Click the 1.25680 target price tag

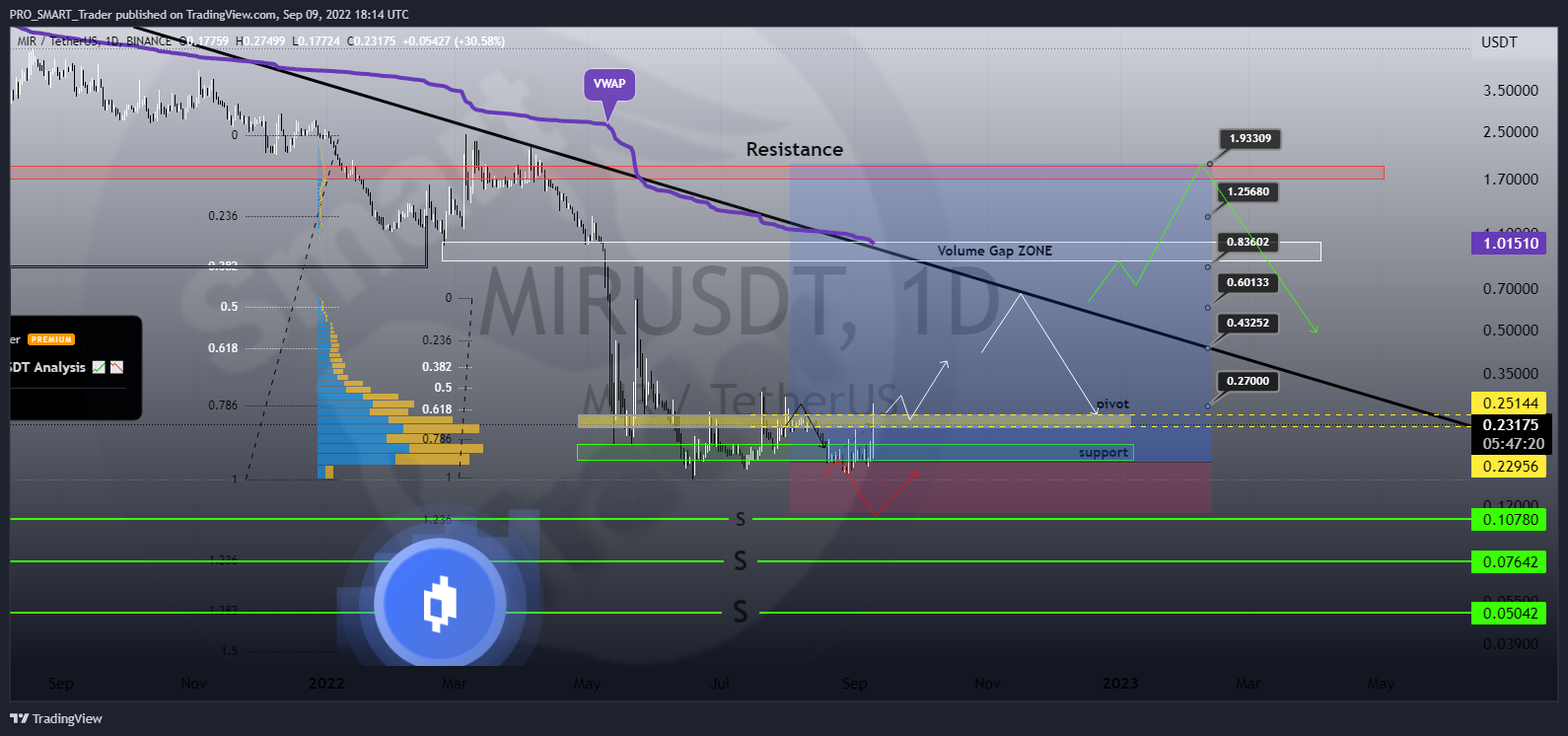coord(1247,191)
